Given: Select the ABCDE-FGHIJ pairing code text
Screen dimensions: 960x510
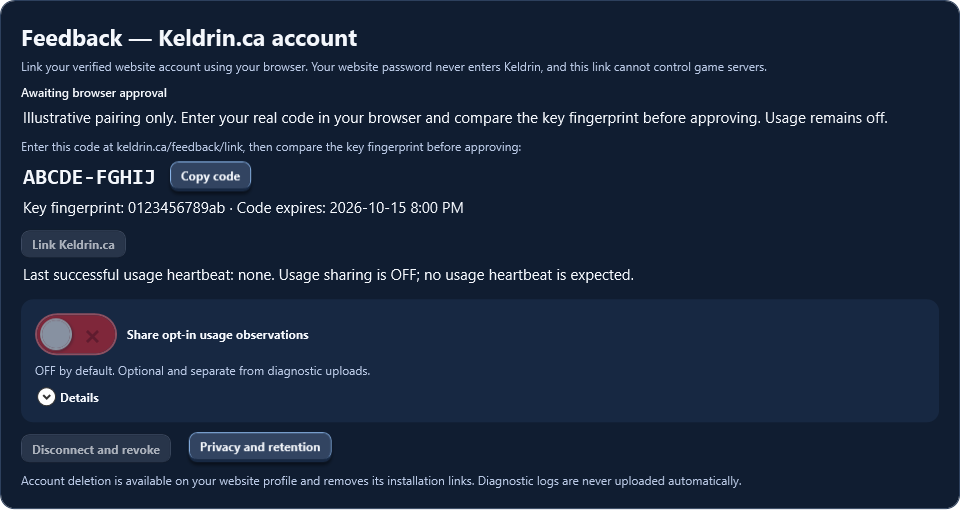Looking at the screenshot, I should [x=89, y=177].
